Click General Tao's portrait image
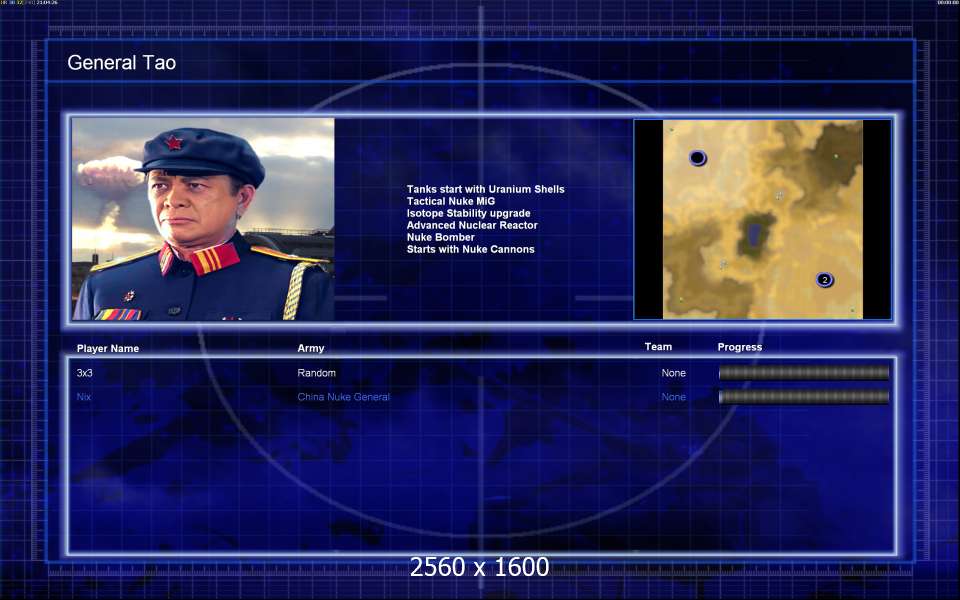The image size is (960, 600). [x=203, y=219]
